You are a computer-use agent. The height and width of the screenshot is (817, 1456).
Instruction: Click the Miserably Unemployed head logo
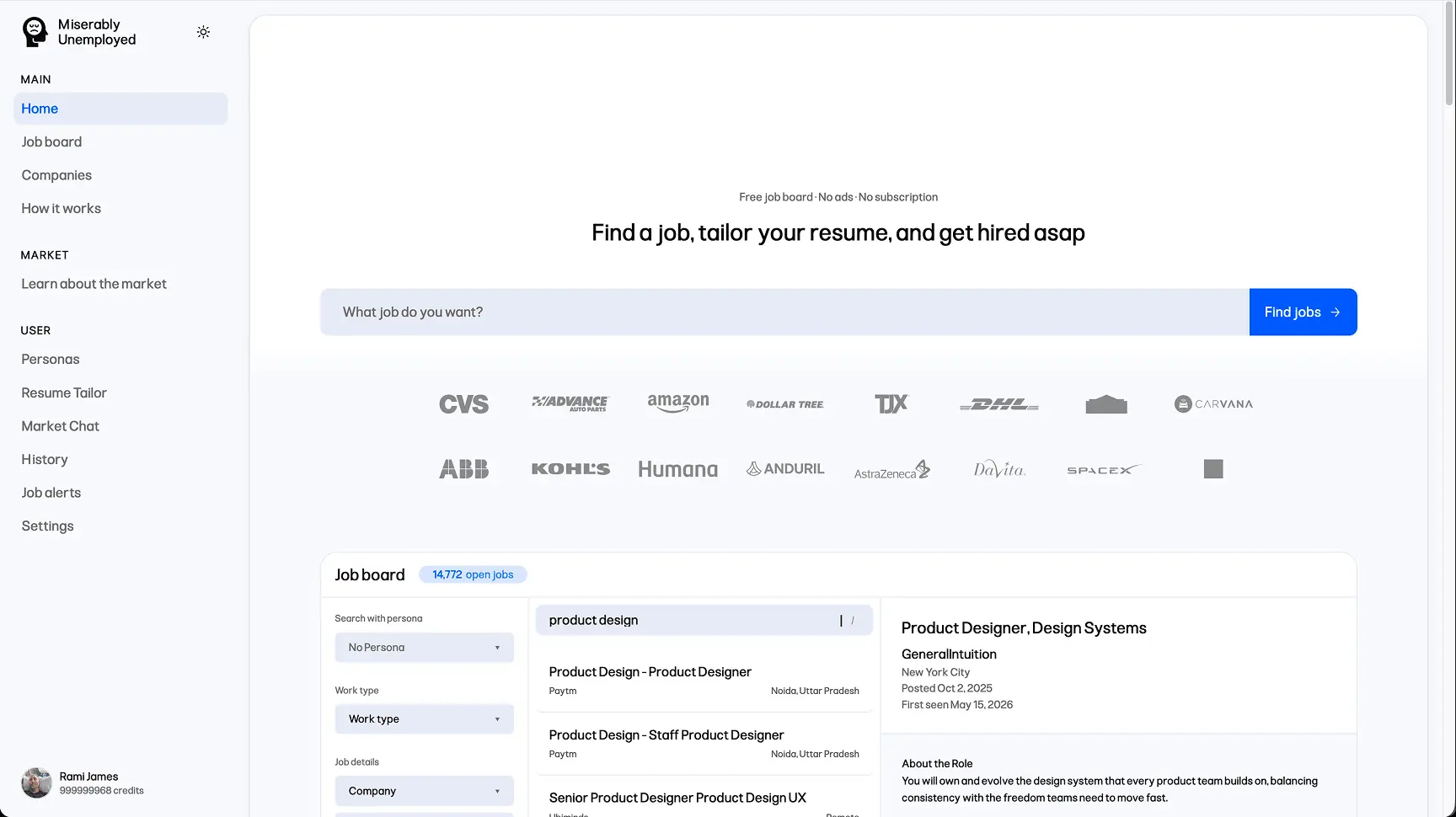click(x=35, y=32)
